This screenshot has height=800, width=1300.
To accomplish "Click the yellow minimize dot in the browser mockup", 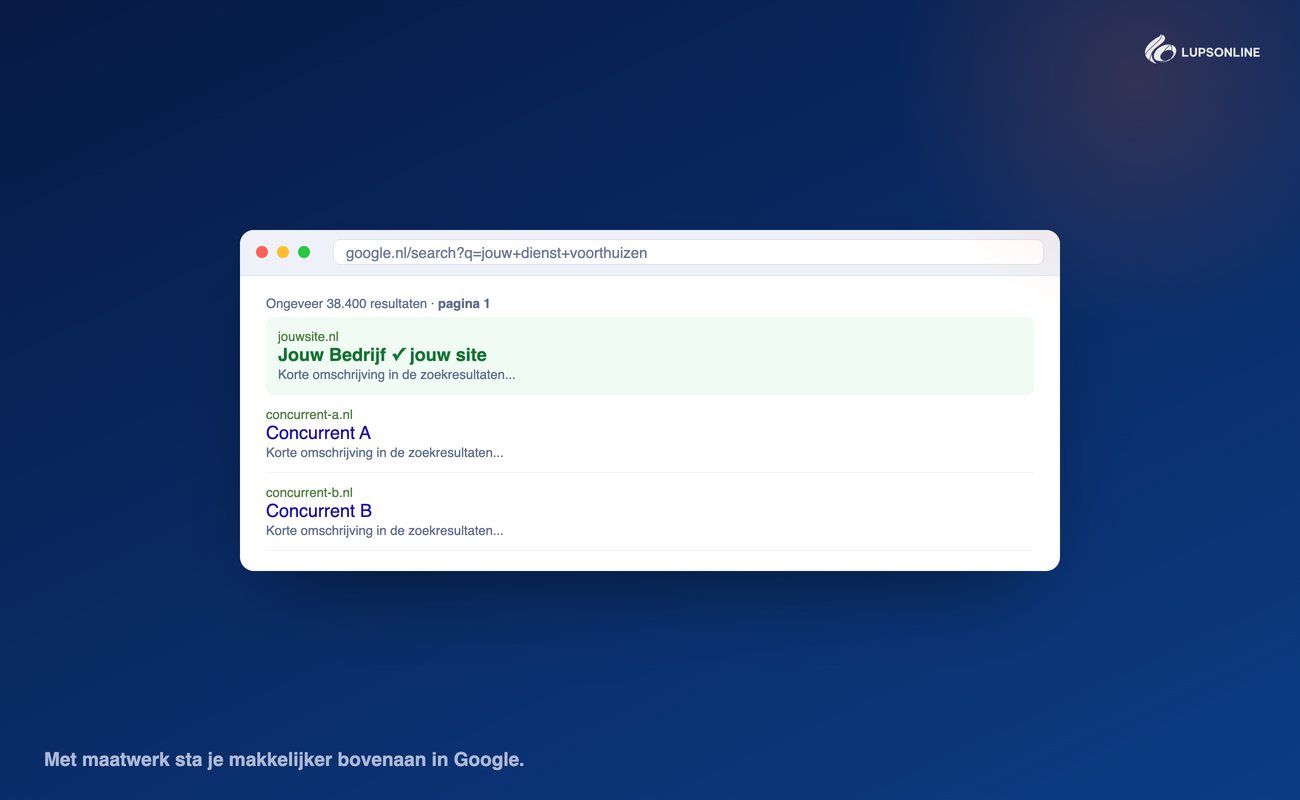I will click(x=283, y=252).
